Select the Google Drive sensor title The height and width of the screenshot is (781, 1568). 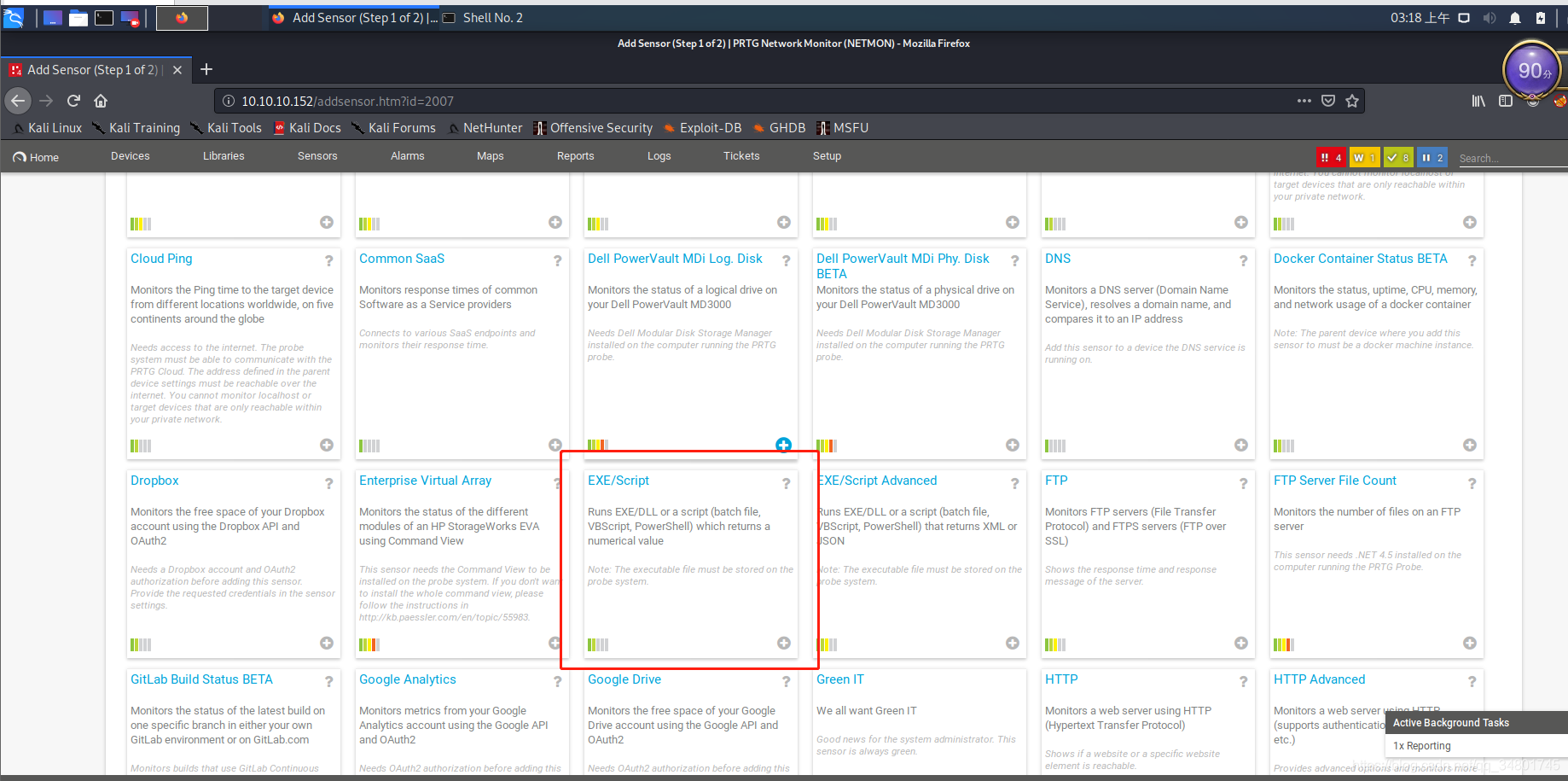click(x=624, y=679)
